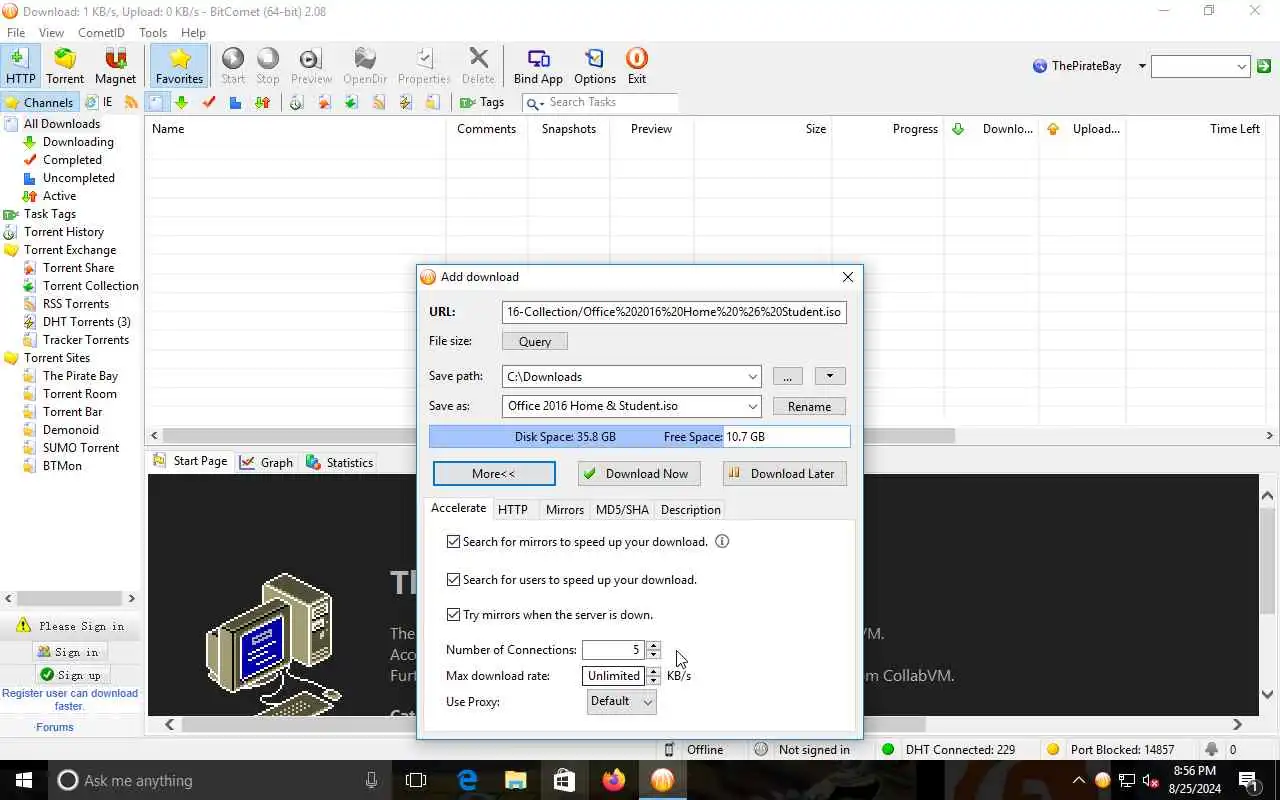Open File Explorer from the taskbar
The width and height of the screenshot is (1280, 800).
pos(515,780)
